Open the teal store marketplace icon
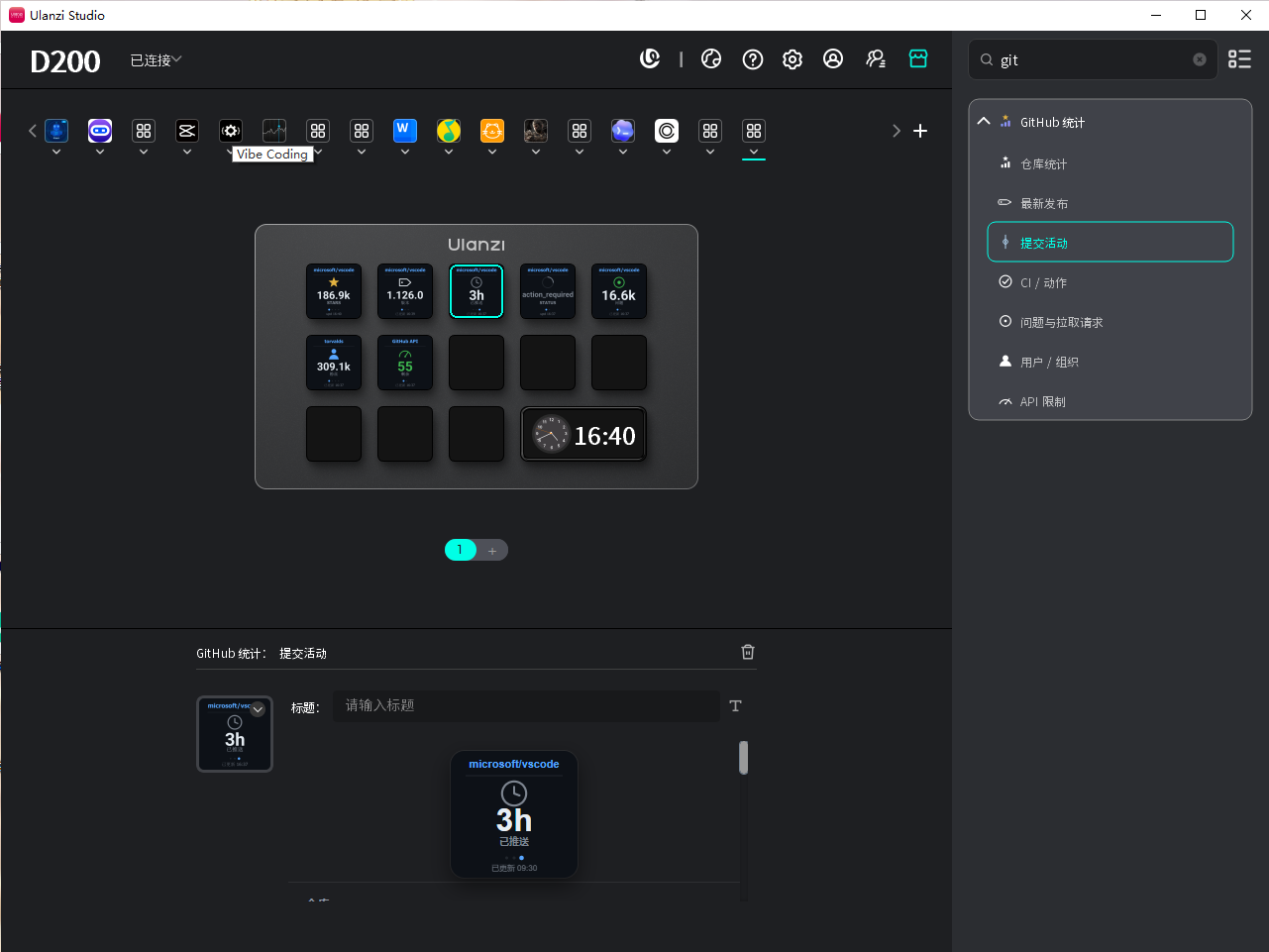The image size is (1269, 952). point(918,59)
